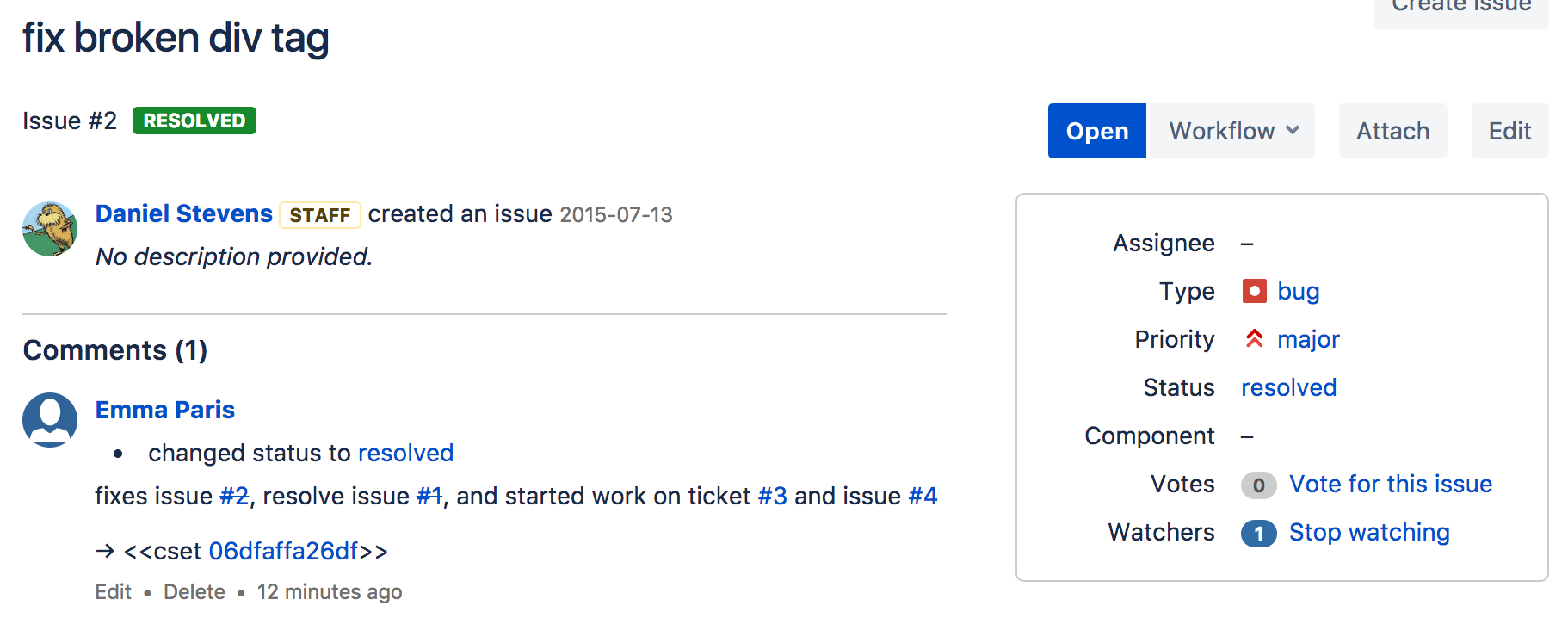
Task: Open Daniel Stevens profile link
Action: 184,213
